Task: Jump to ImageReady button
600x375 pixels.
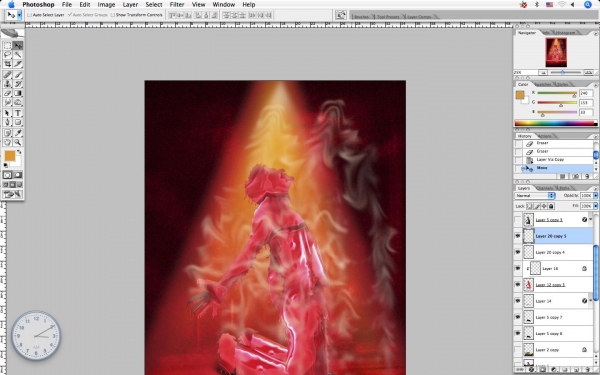Action: tap(12, 194)
